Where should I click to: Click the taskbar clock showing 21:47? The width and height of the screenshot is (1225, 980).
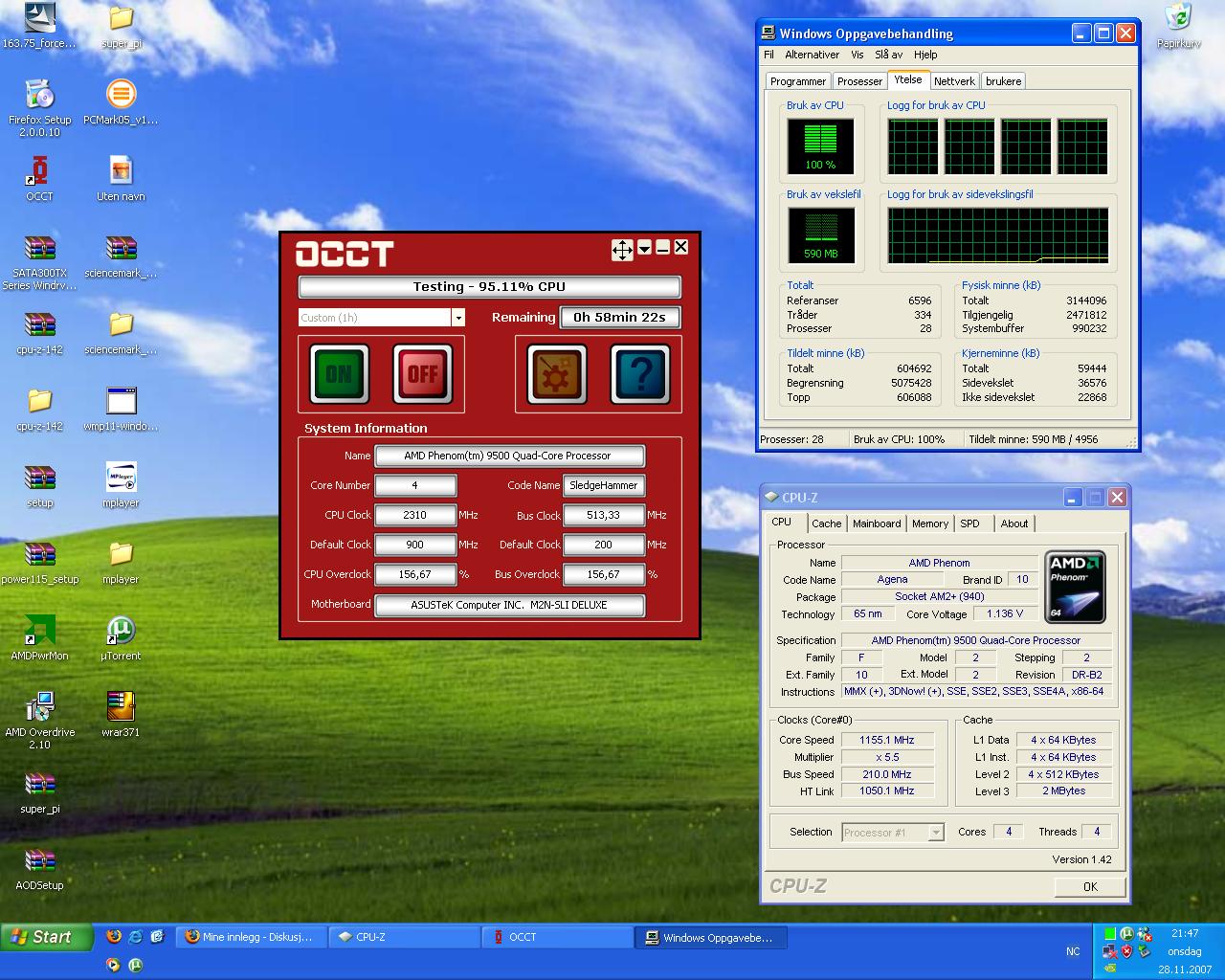[1184, 933]
